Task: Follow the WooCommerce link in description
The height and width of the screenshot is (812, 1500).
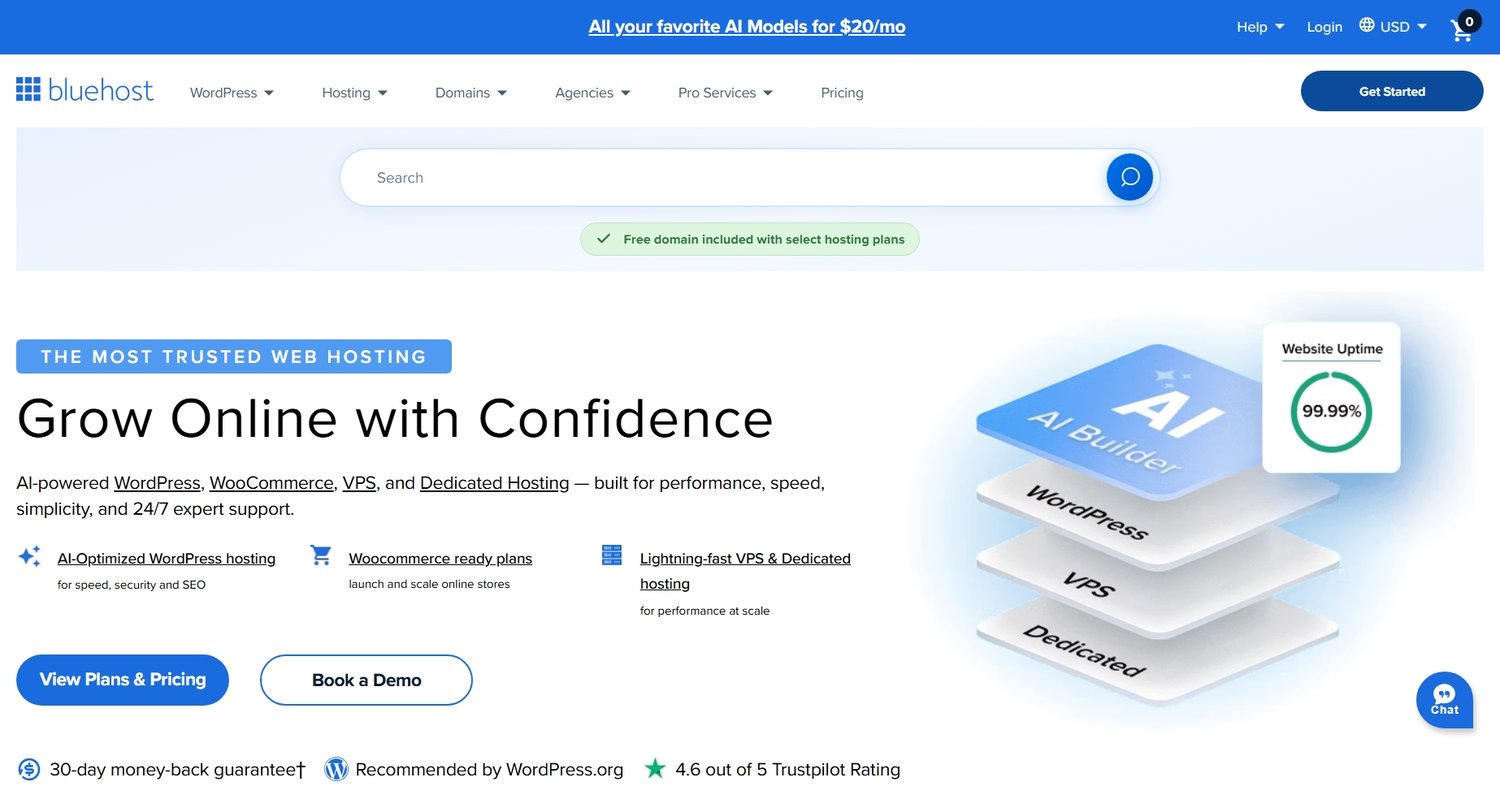Action: point(271,483)
